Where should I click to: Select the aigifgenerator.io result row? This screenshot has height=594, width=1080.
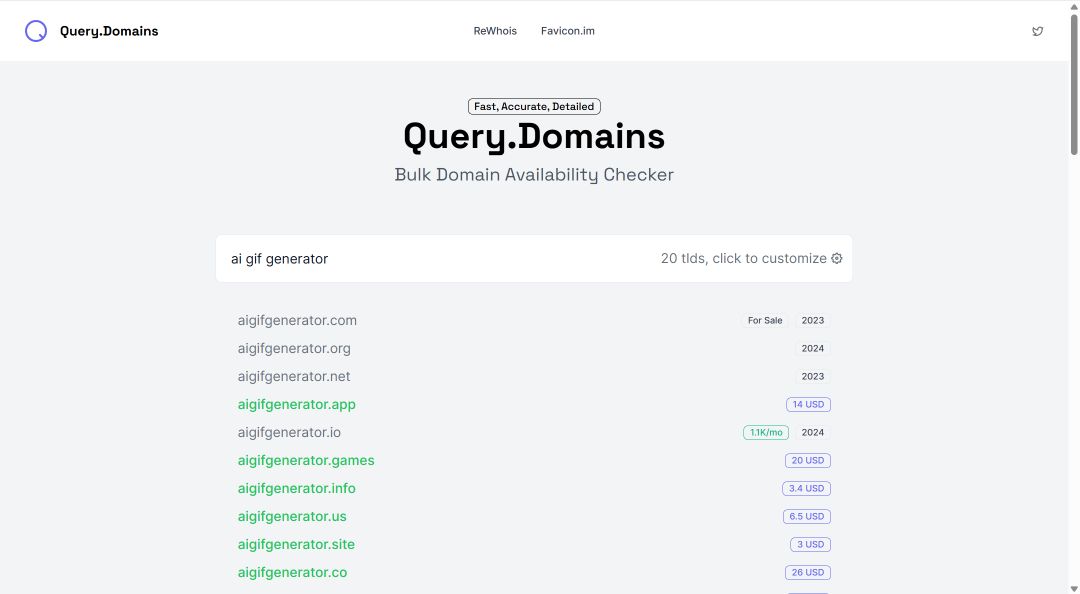534,433
